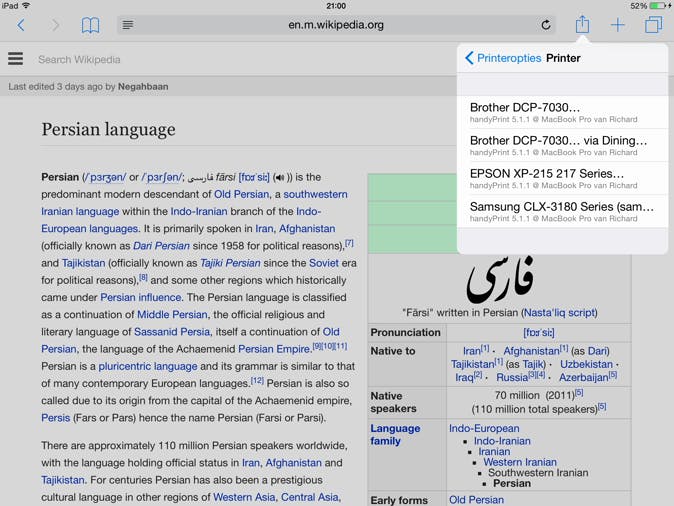The image size is (674, 506).
Task: Open Old Persian link under Early forms
Action: (x=476, y=500)
